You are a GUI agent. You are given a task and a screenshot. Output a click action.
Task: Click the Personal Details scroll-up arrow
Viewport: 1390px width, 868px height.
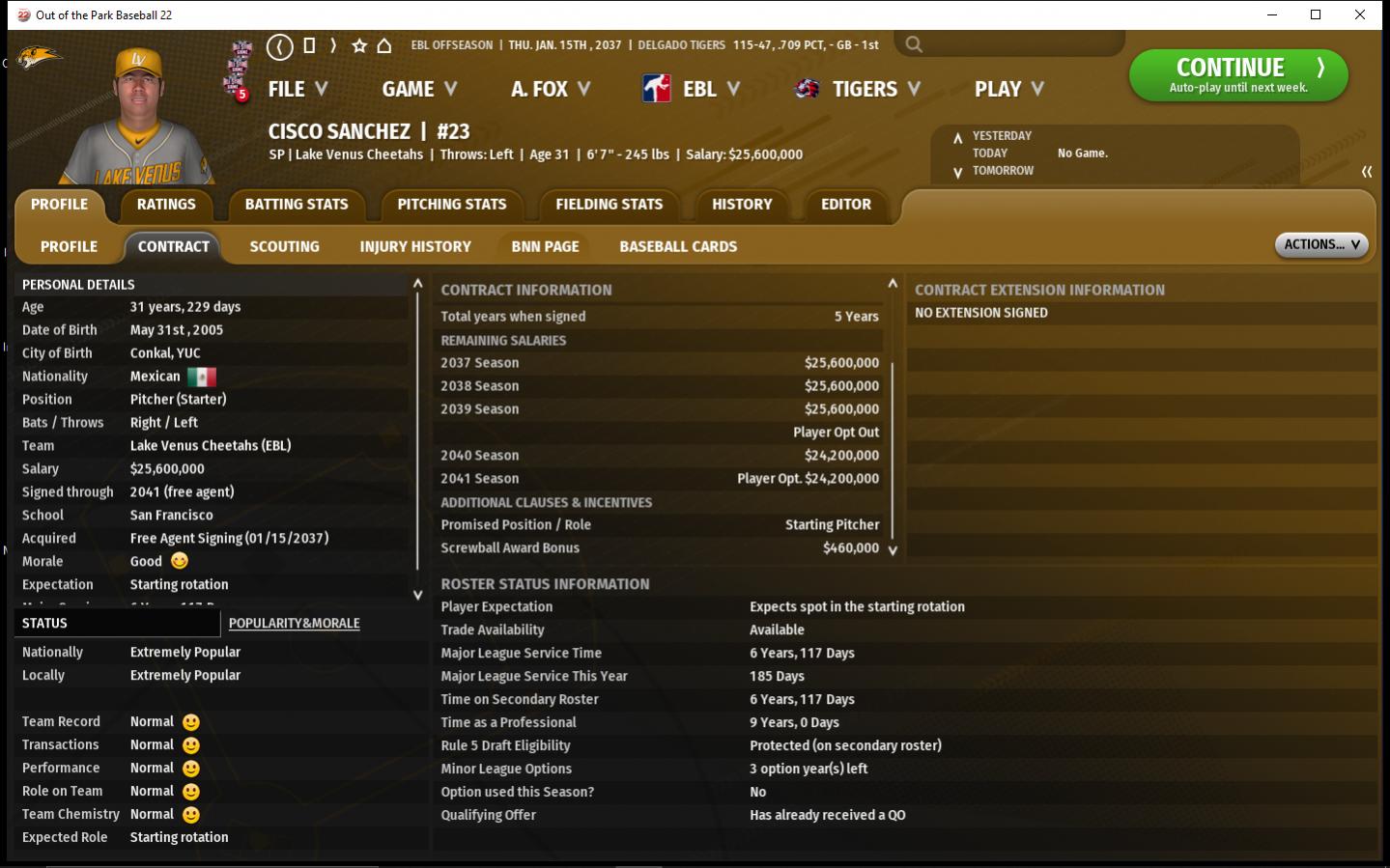coord(417,284)
